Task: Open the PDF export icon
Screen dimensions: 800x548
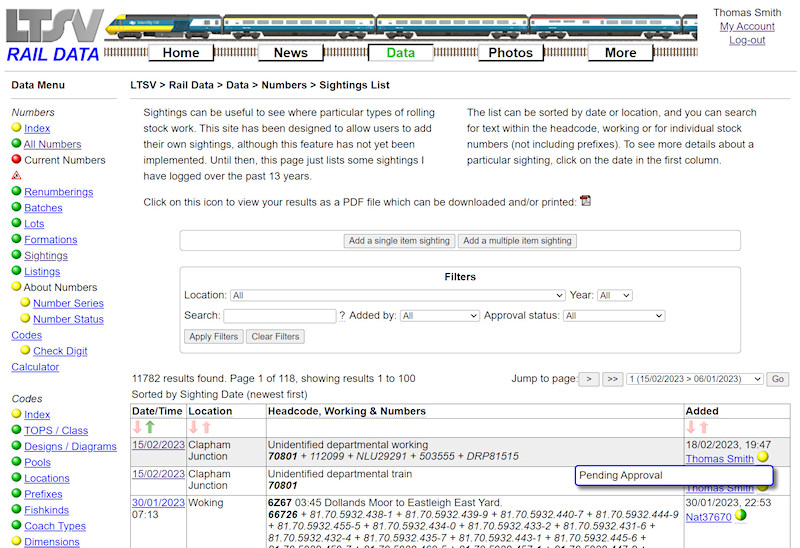Action: pyautogui.click(x=585, y=201)
